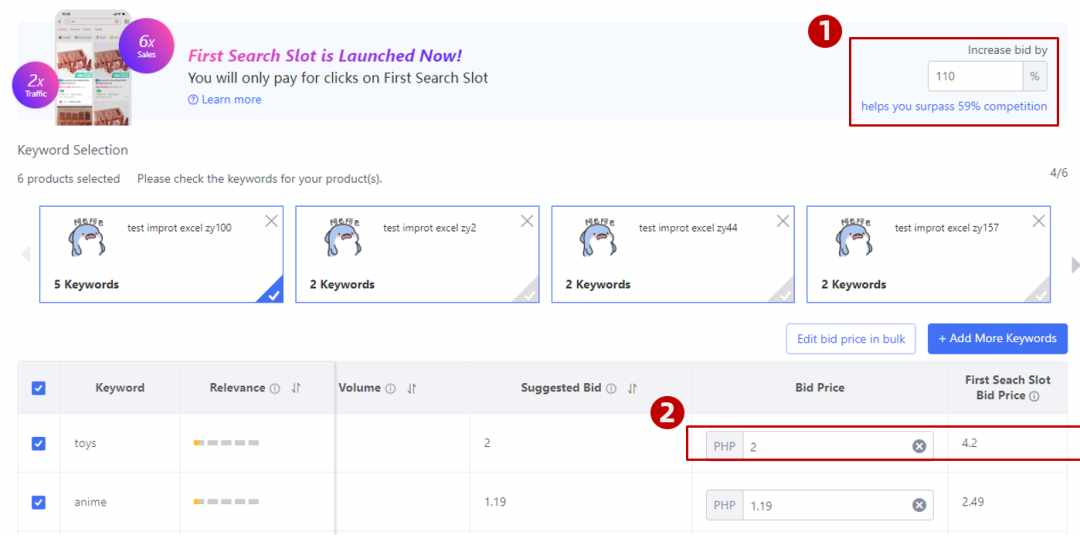Click the toys suggested bid value 2
The height and width of the screenshot is (535, 1080).
tap(487, 443)
